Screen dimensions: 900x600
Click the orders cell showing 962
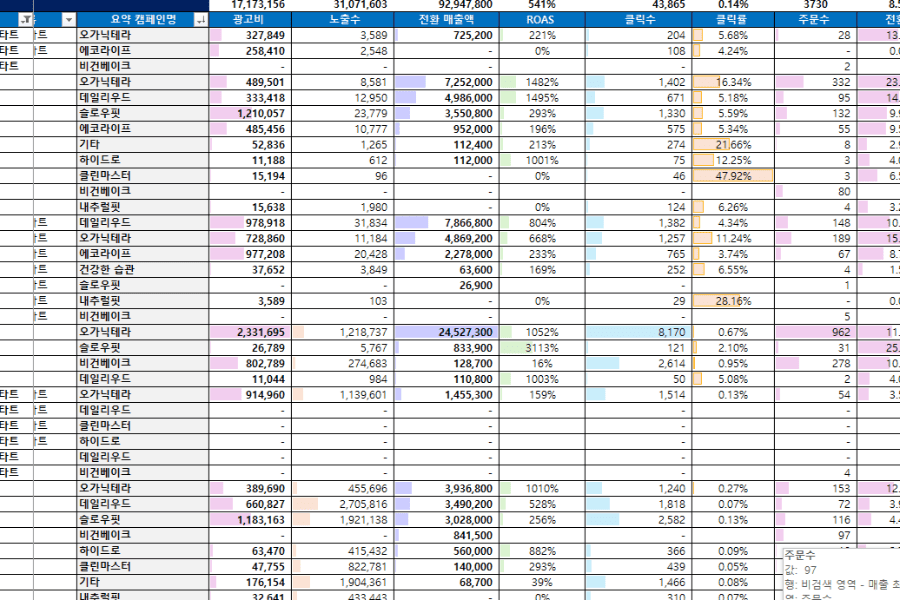pos(816,332)
